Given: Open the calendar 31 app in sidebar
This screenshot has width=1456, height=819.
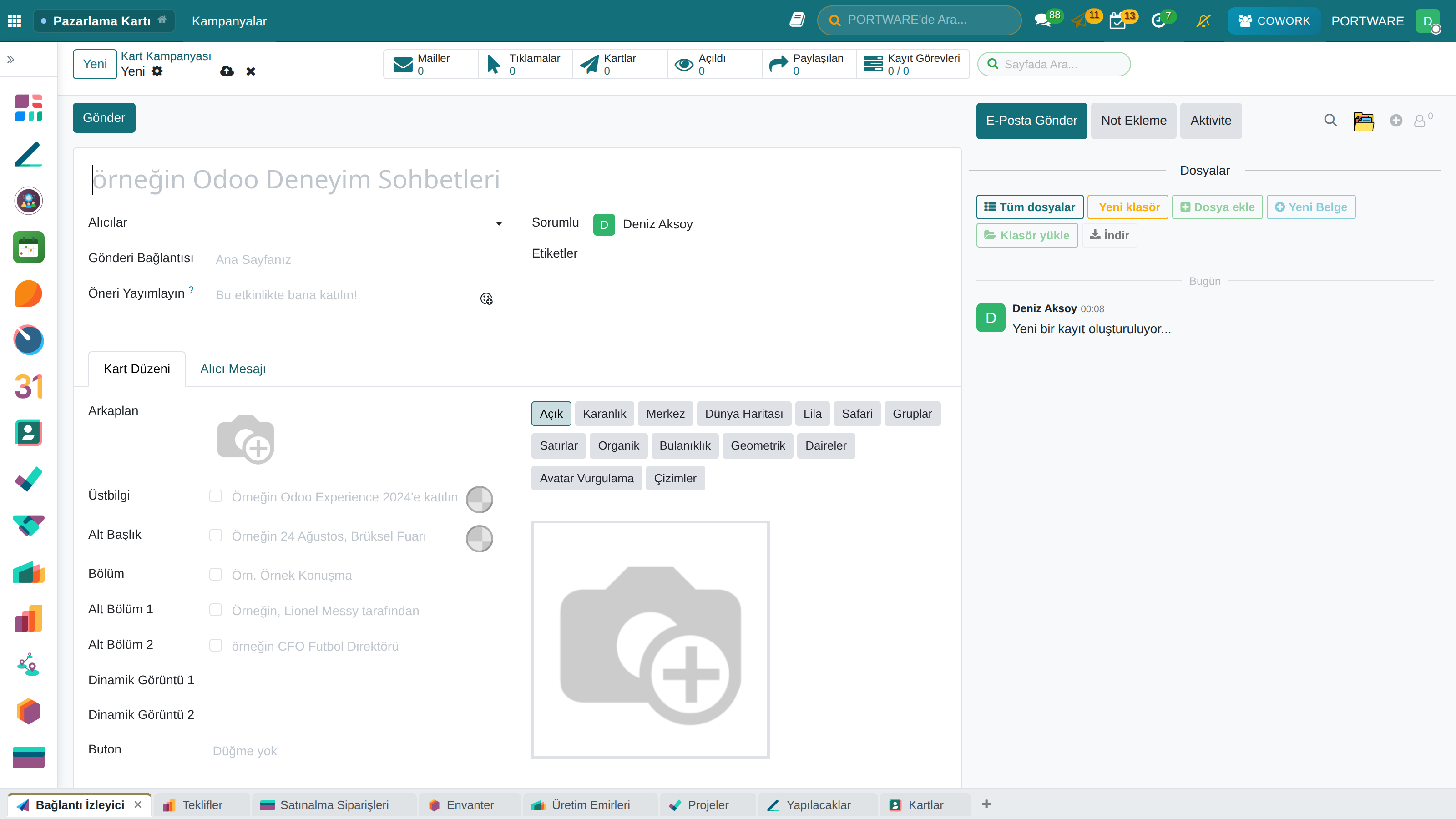Looking at the screenshot, I should coord(29,387).
